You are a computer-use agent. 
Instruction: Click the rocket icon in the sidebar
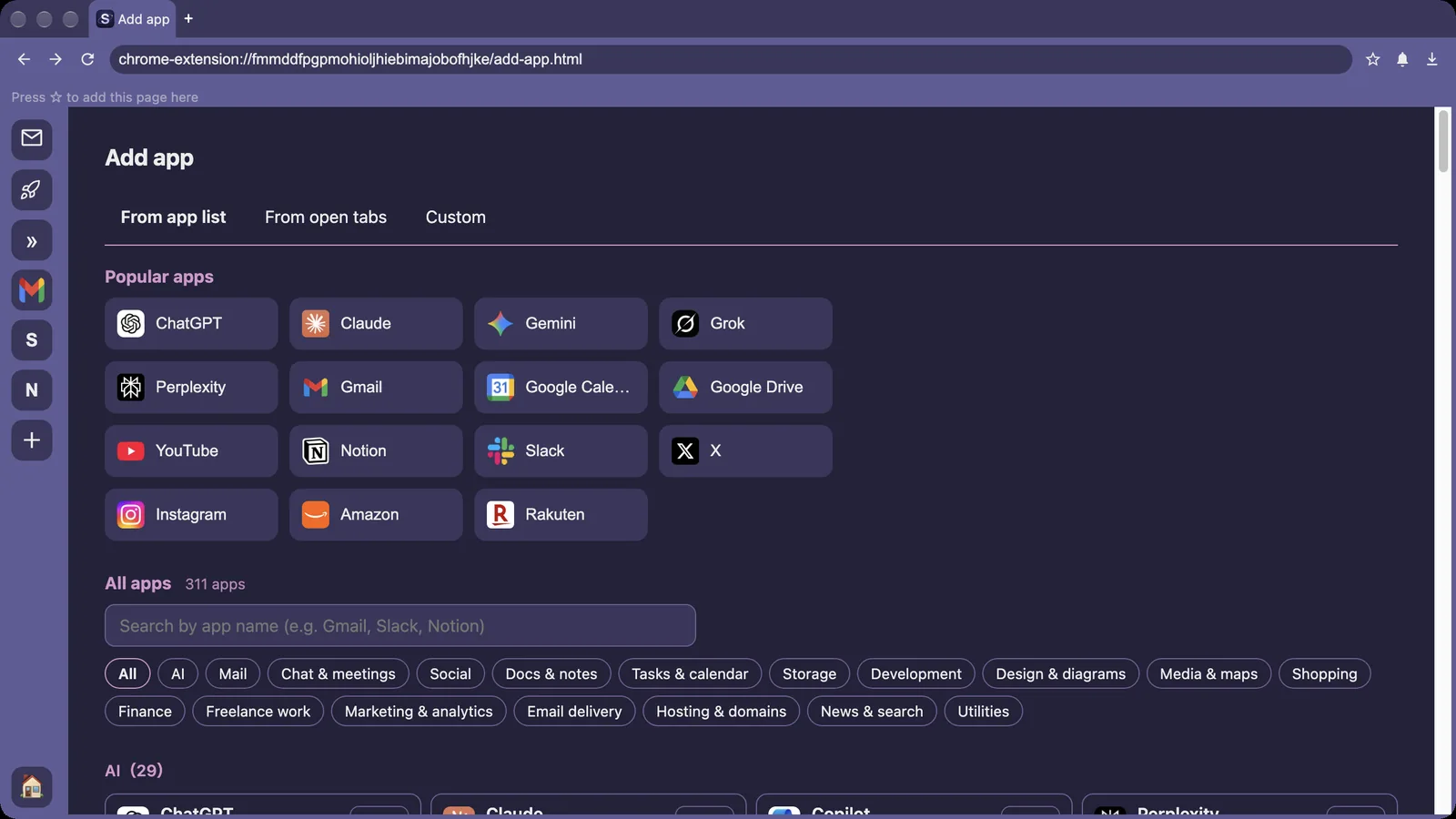tap(32, 189)
